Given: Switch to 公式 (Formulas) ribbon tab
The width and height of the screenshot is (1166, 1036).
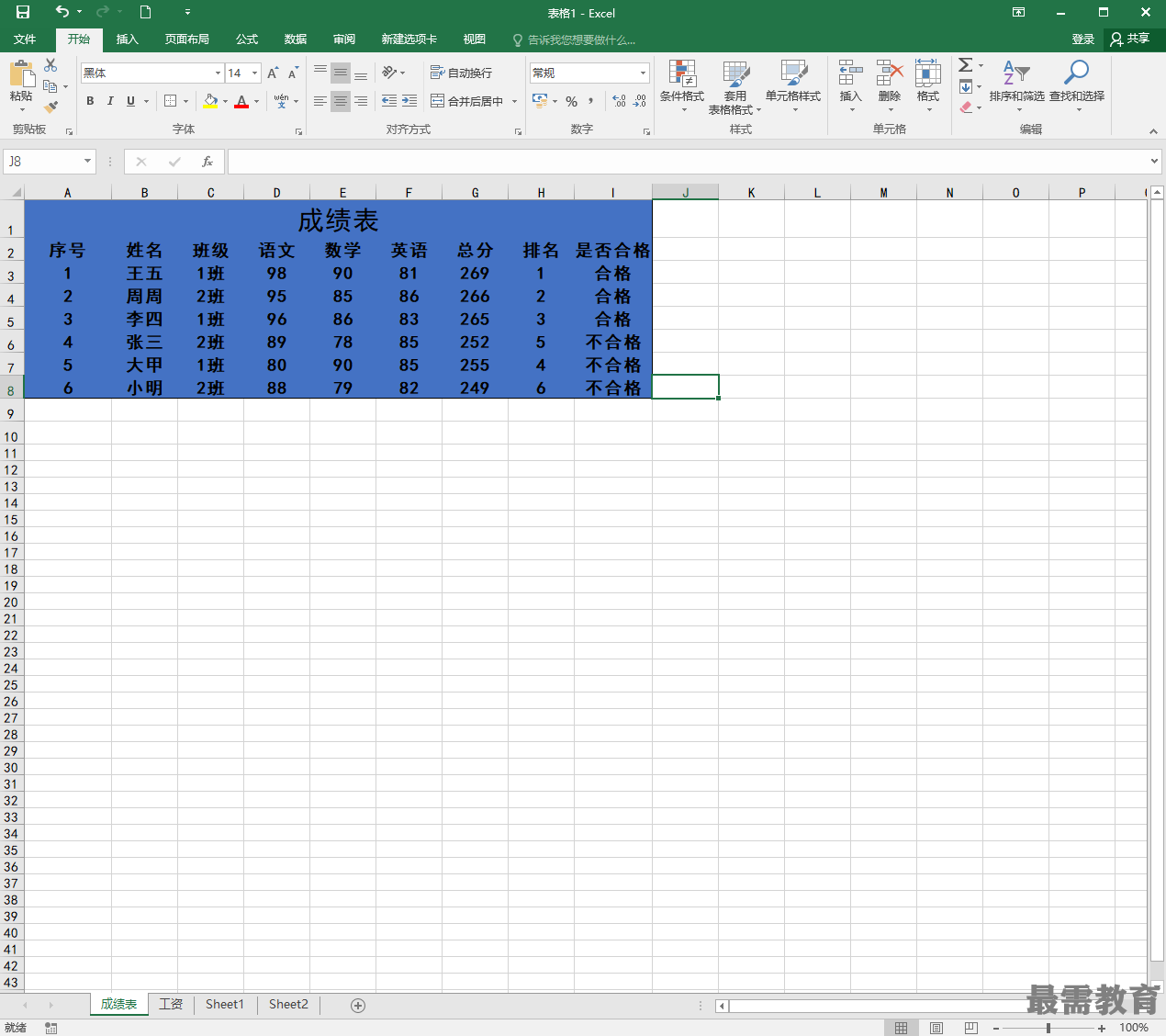Looking at the screenshot, I should coord(247,39).
